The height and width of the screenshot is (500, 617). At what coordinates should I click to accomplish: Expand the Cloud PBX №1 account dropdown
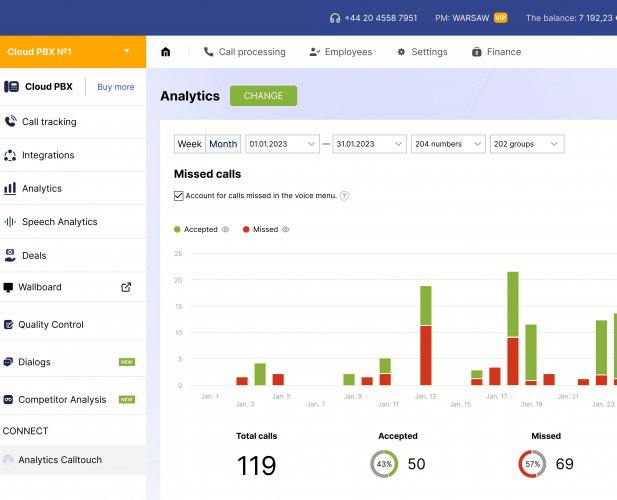click(x=126, y=51)
